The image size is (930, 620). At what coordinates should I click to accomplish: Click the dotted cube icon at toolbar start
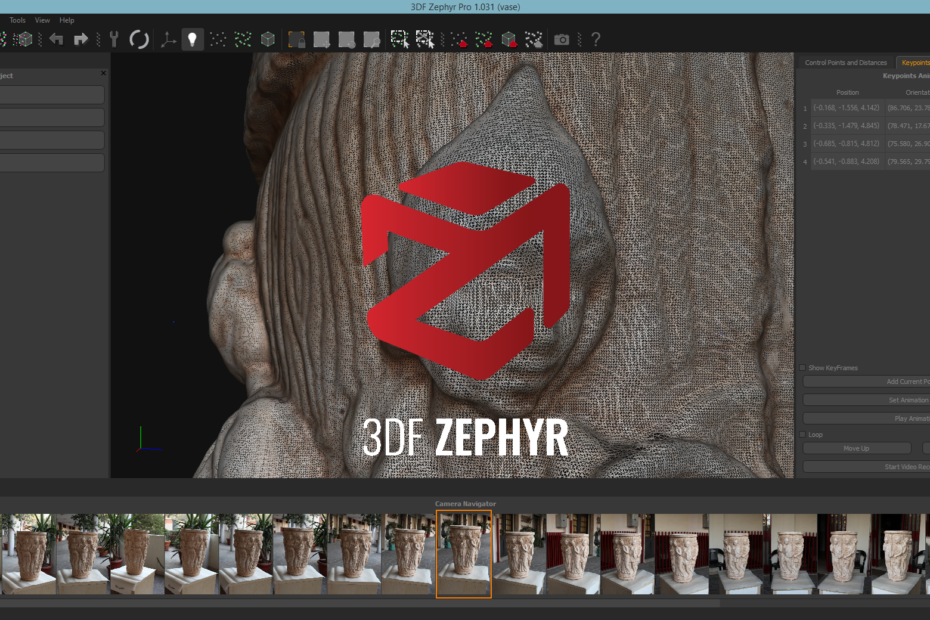click(24, 40)
